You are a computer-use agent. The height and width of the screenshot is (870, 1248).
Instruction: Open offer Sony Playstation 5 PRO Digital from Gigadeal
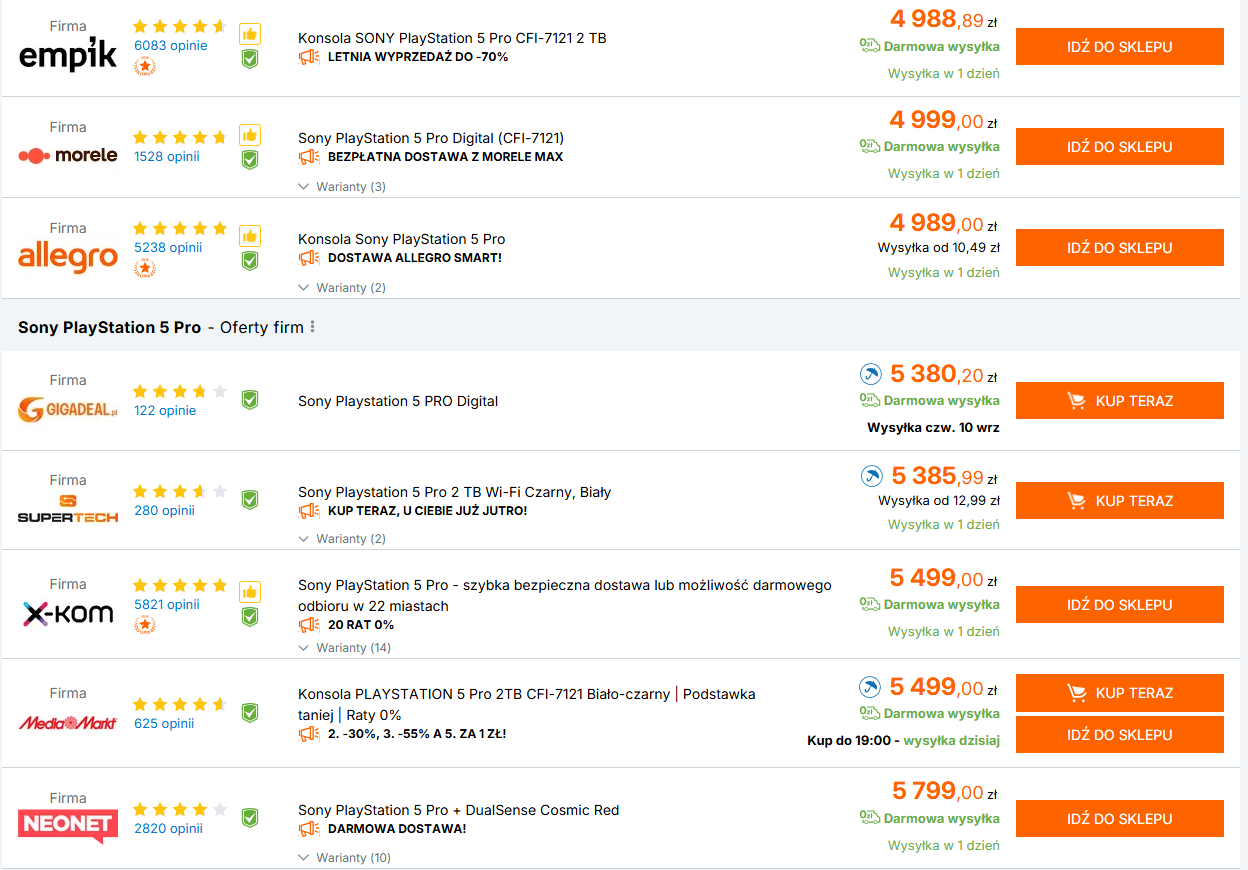pos(398,401)
